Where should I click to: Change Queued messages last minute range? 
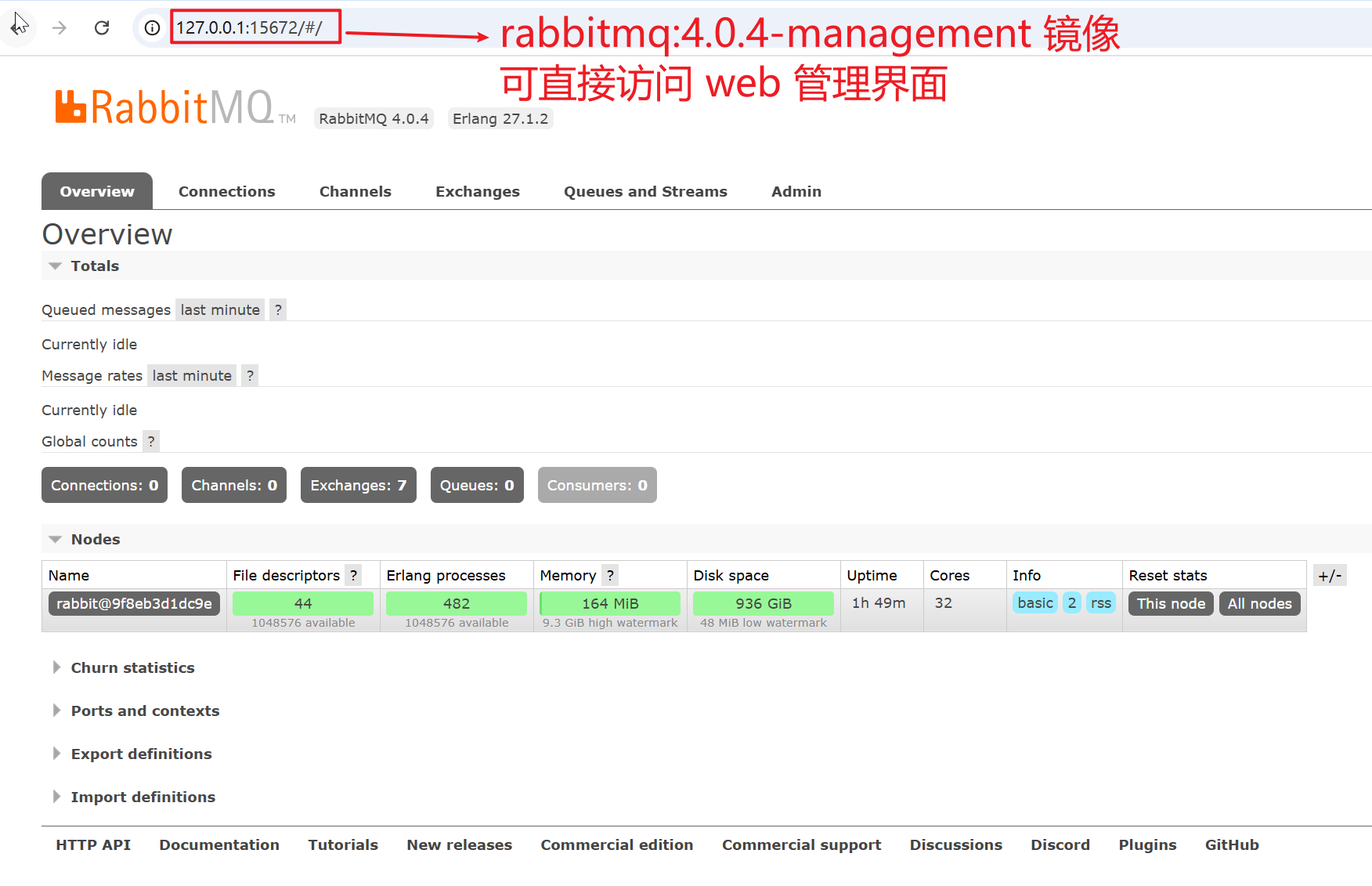click(220, 309)
